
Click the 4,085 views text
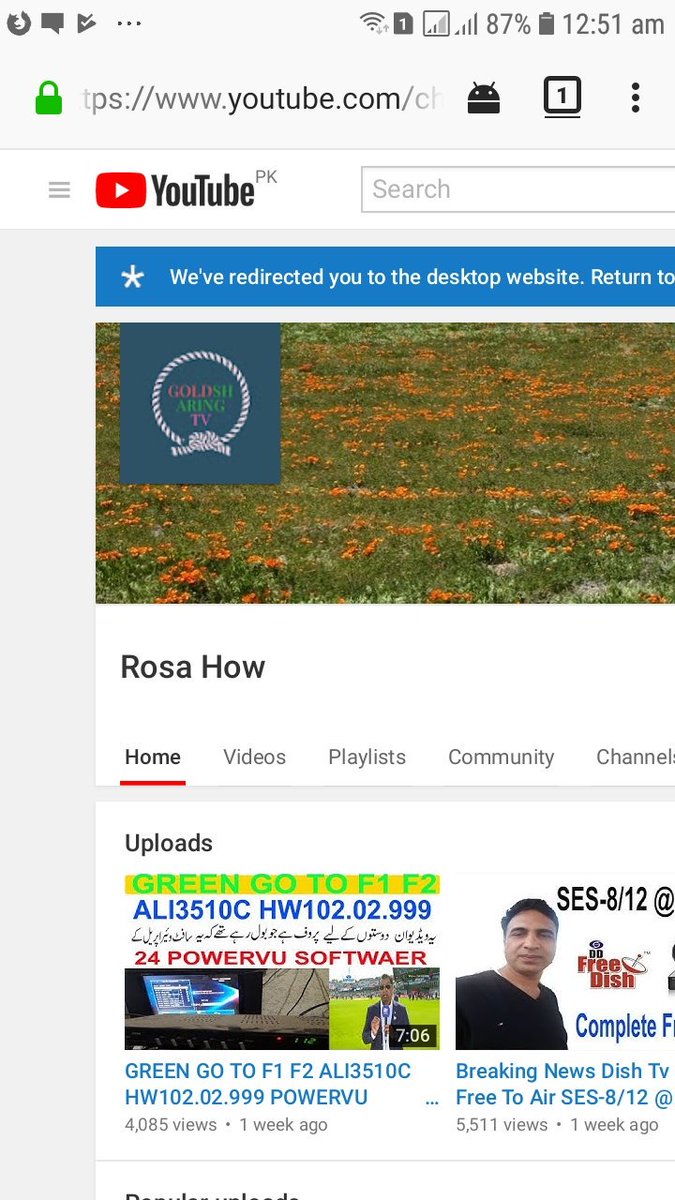pyautogui.click(x=171, y=1124)
